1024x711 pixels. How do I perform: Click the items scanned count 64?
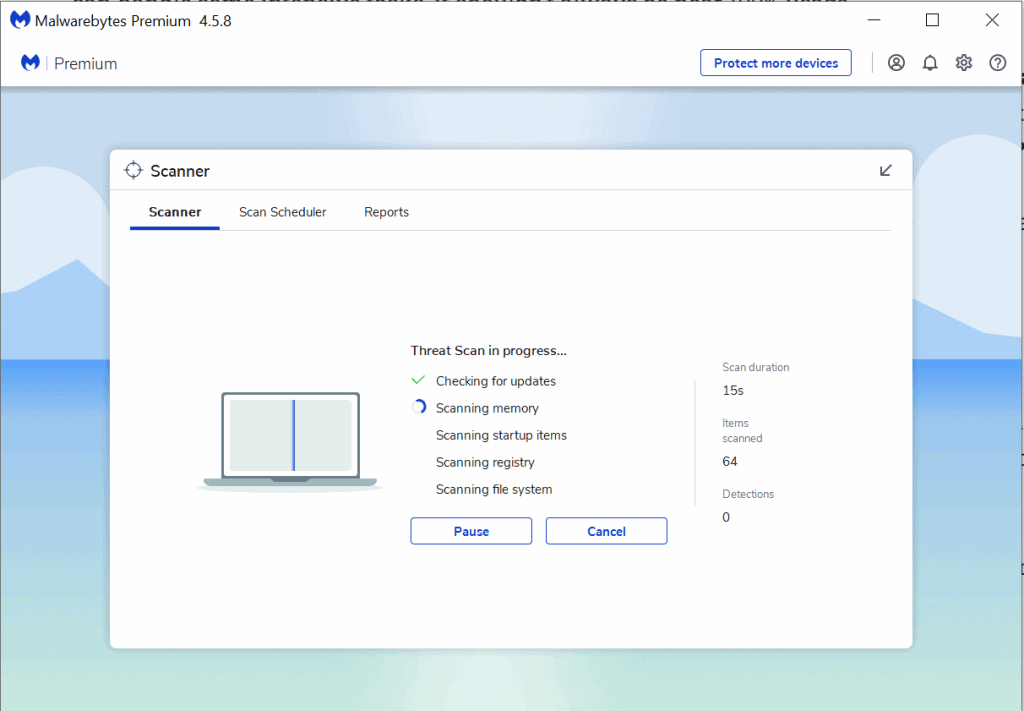pyautogui.click(x=729, y=462)
